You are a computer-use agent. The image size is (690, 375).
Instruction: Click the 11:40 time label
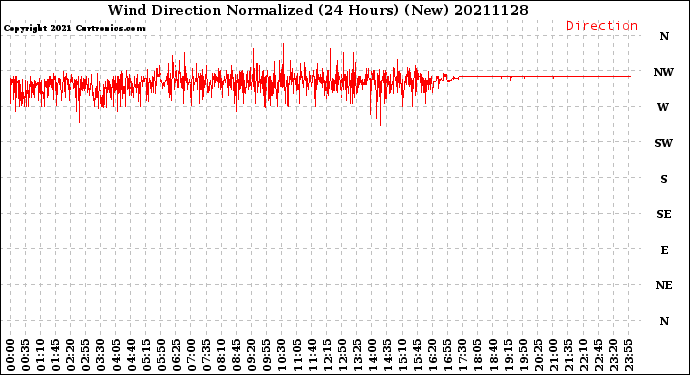pyautogui.click(x=312, y=355)
